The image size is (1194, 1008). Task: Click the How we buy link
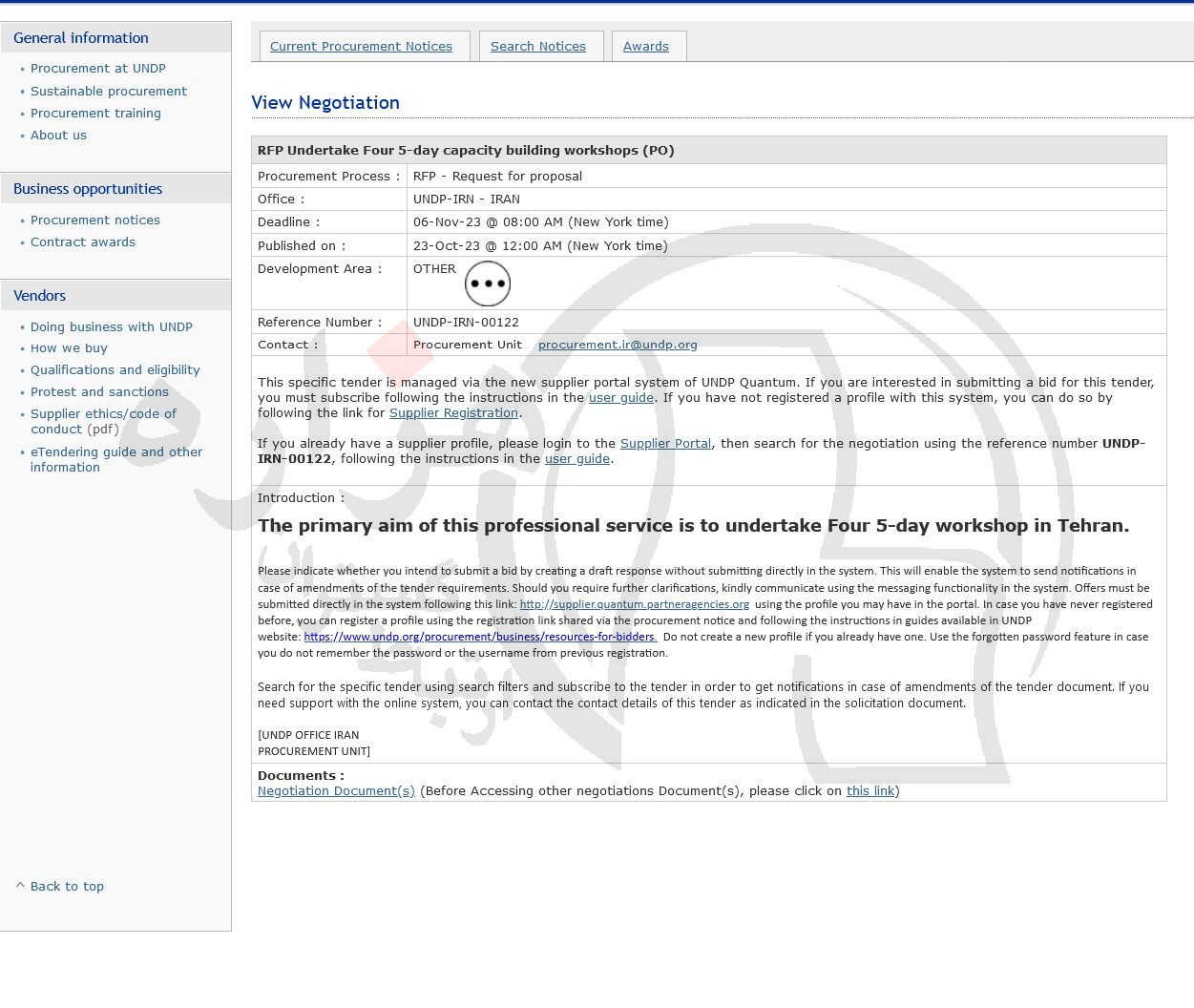(69, 348)
